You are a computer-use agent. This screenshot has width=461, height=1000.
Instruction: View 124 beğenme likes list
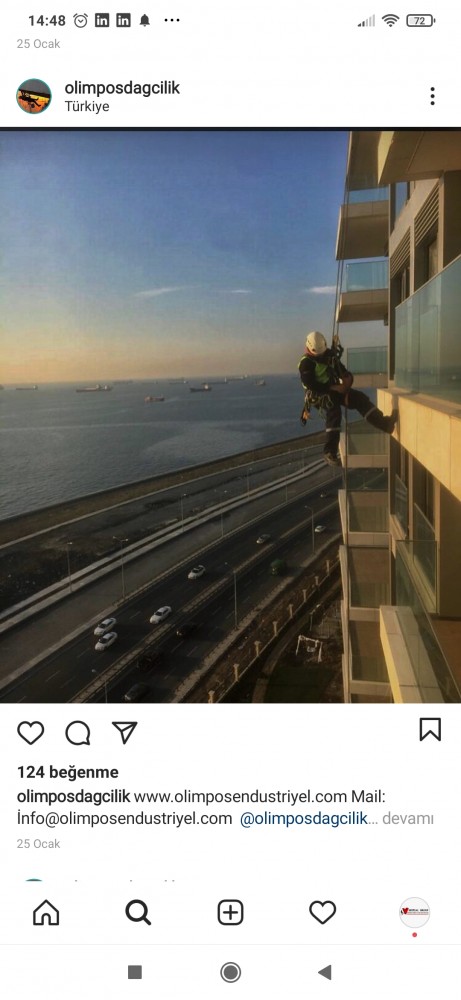point(68,772)
